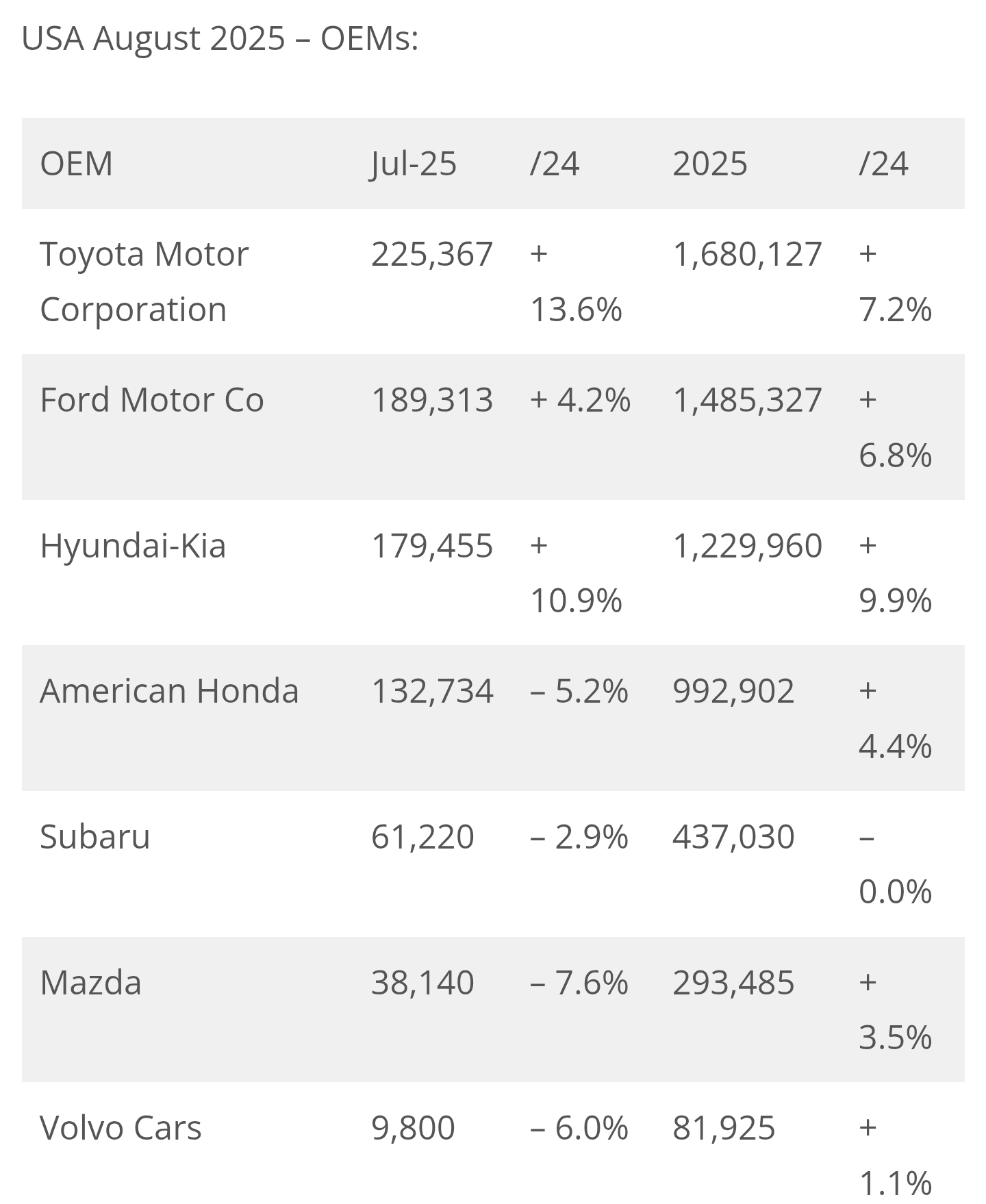Select the Volvo Cars name cell

click(x=121, y=1128)
